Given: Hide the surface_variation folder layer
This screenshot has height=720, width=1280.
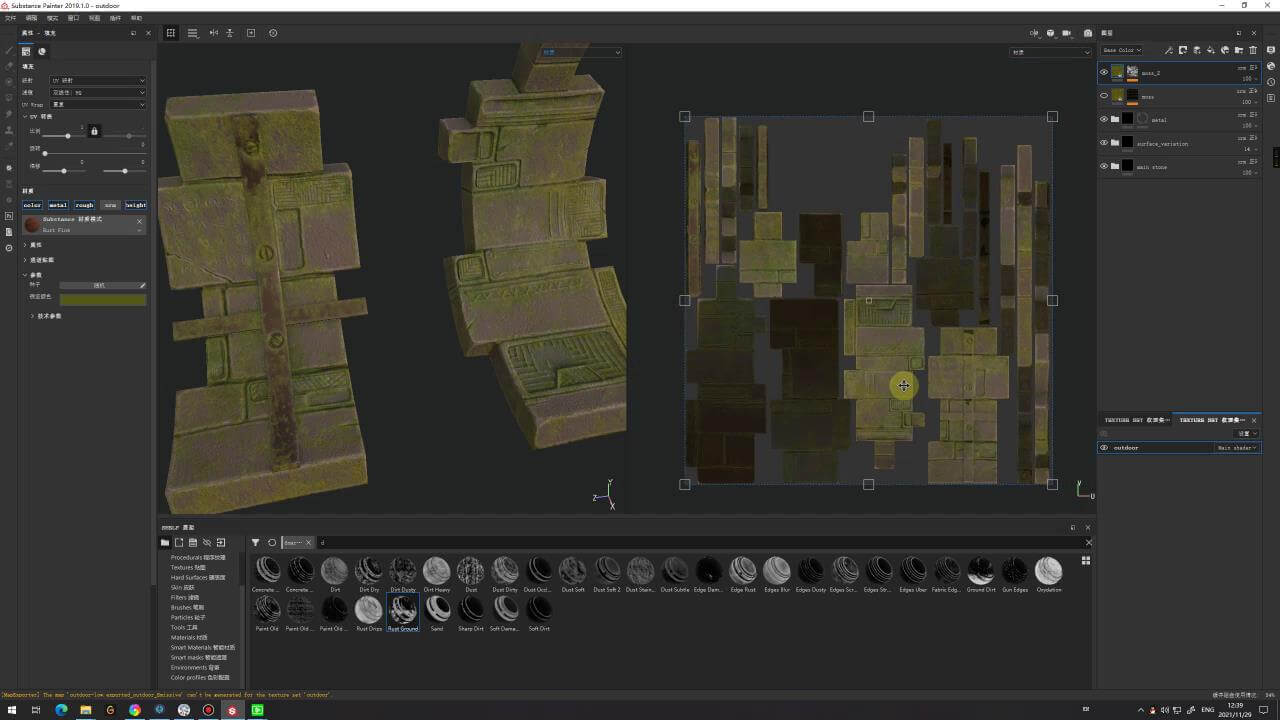Looking at the screenshot, I should [x=1104, y=143].
